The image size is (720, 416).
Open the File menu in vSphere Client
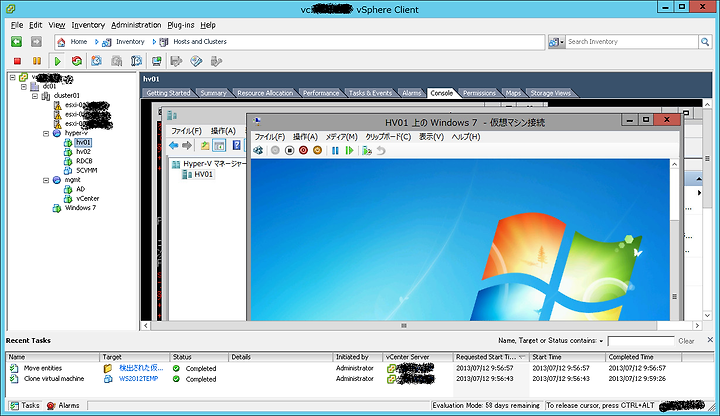[x=17, y=25]
